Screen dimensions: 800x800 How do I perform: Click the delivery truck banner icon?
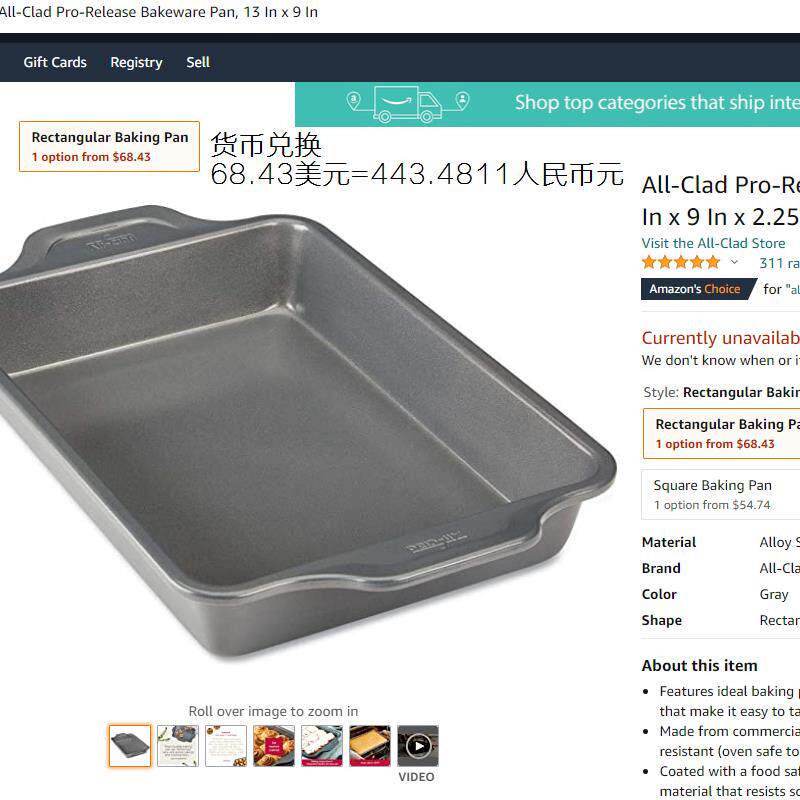407,104
